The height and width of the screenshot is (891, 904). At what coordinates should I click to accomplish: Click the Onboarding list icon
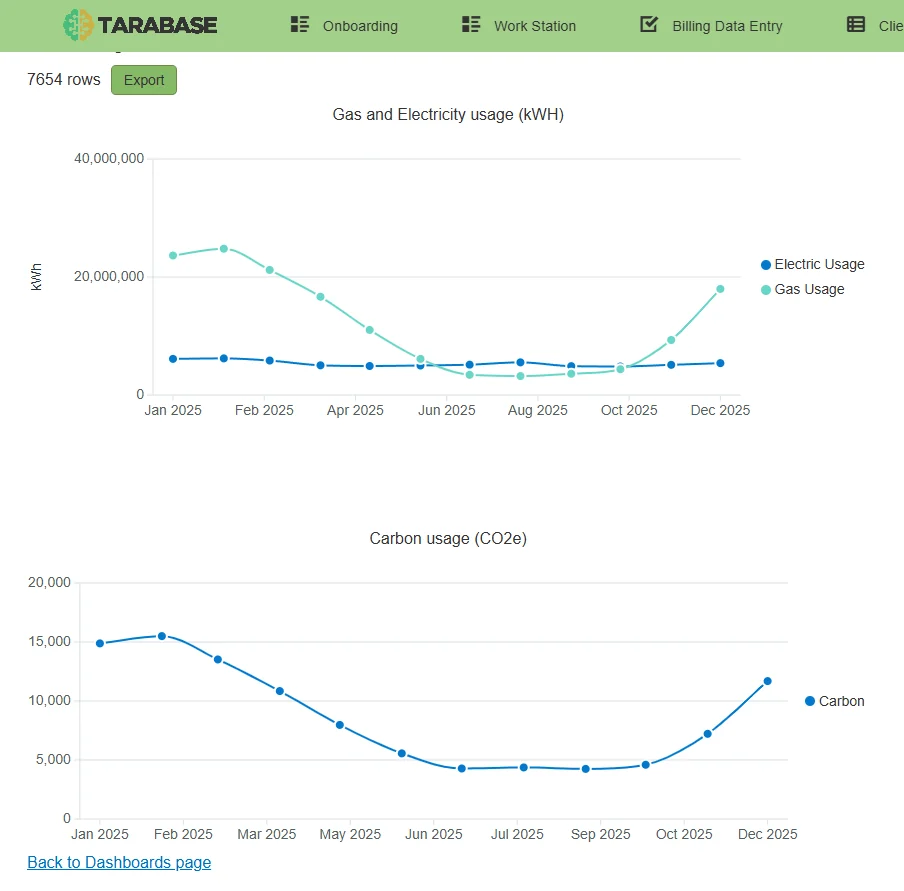[300, 24]
